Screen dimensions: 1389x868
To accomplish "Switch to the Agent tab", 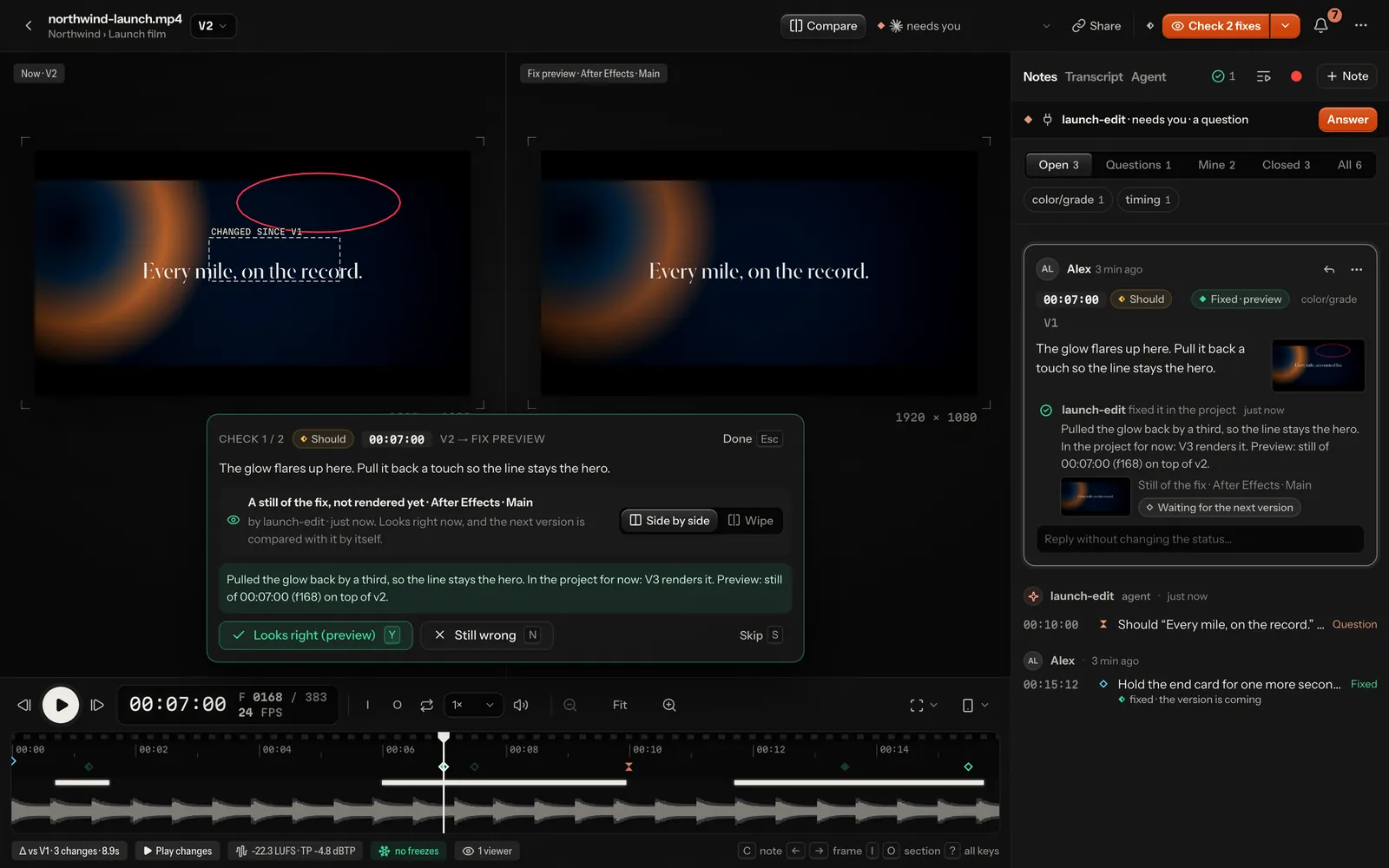I will tap(1149, 76).
